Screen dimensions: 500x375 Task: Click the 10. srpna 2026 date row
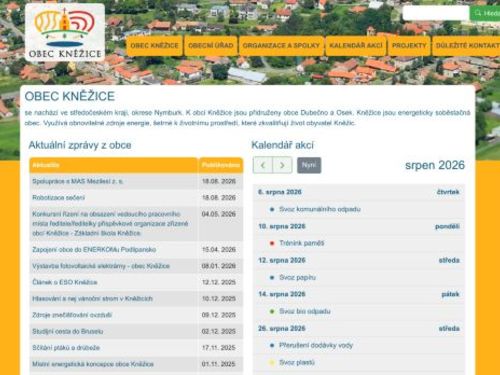point(359,226)
